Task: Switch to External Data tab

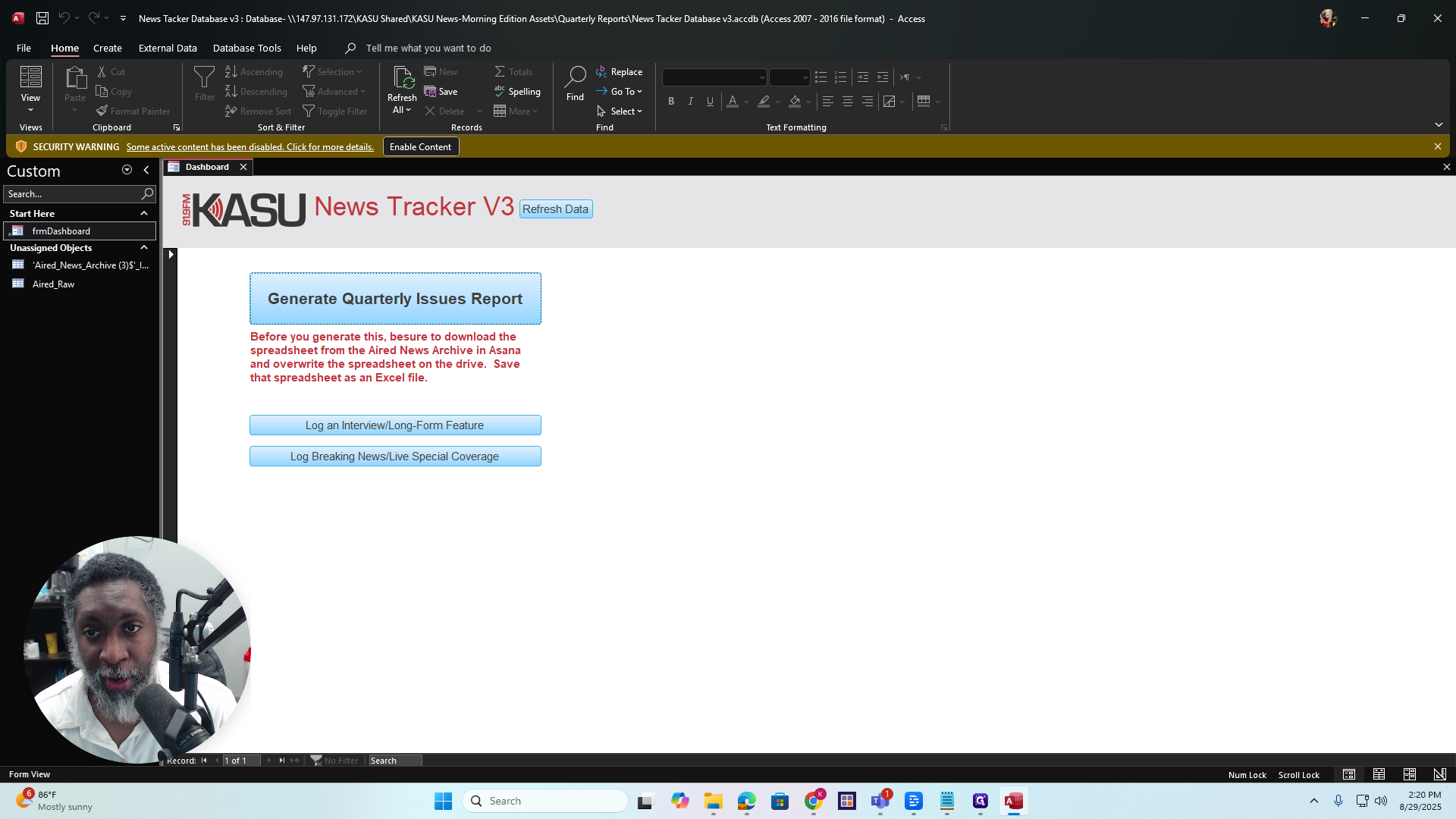Action: pyautogui.click(x=168, y=48)
